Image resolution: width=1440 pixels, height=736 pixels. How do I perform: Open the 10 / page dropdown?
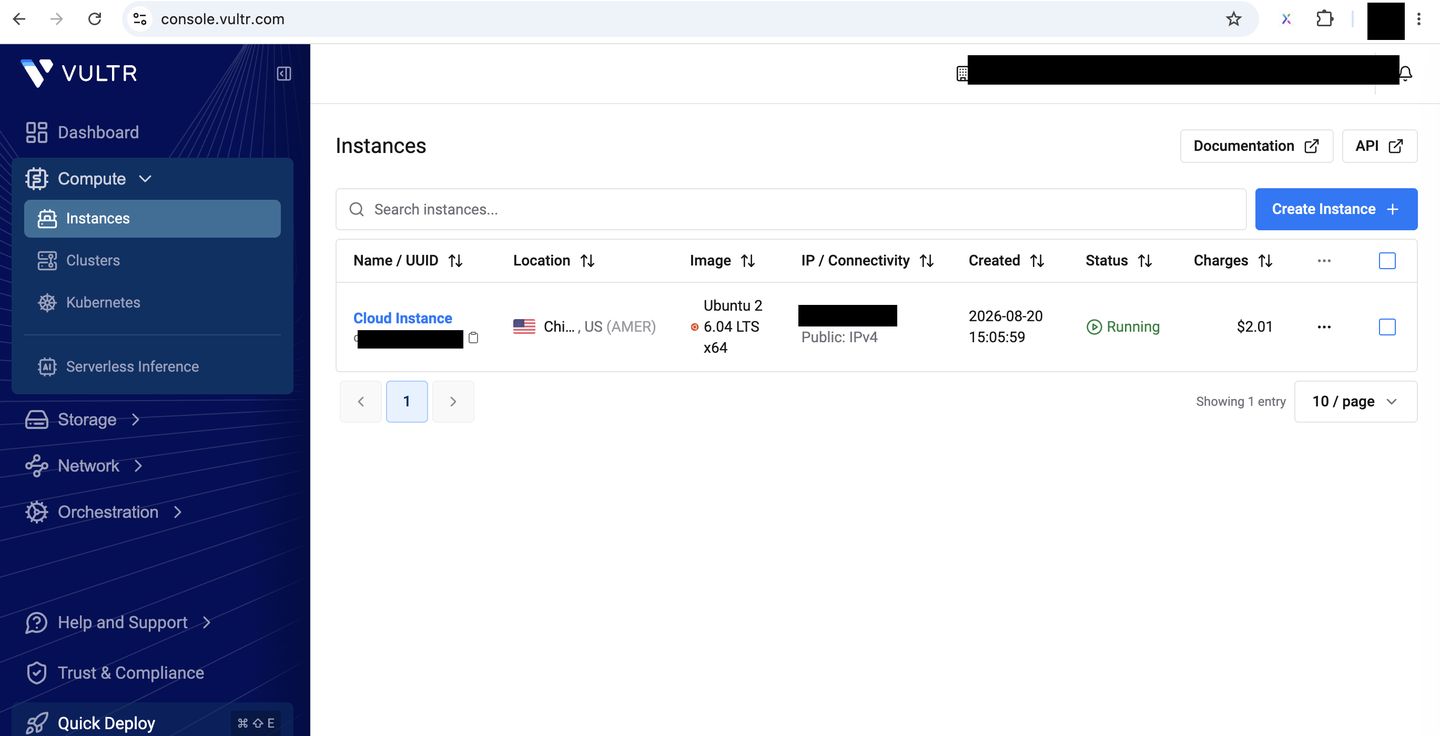1355,401
